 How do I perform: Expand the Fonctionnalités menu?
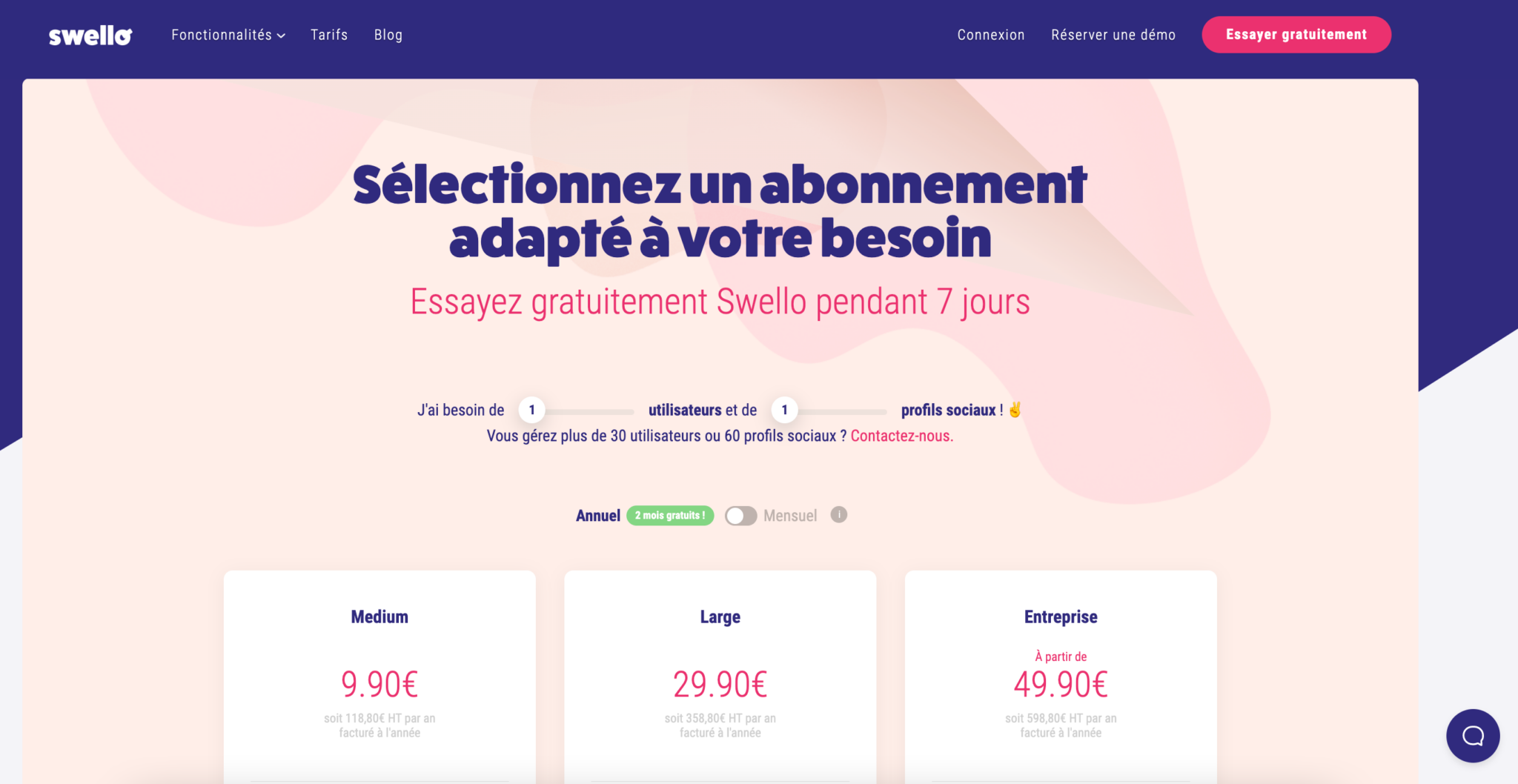222,34
